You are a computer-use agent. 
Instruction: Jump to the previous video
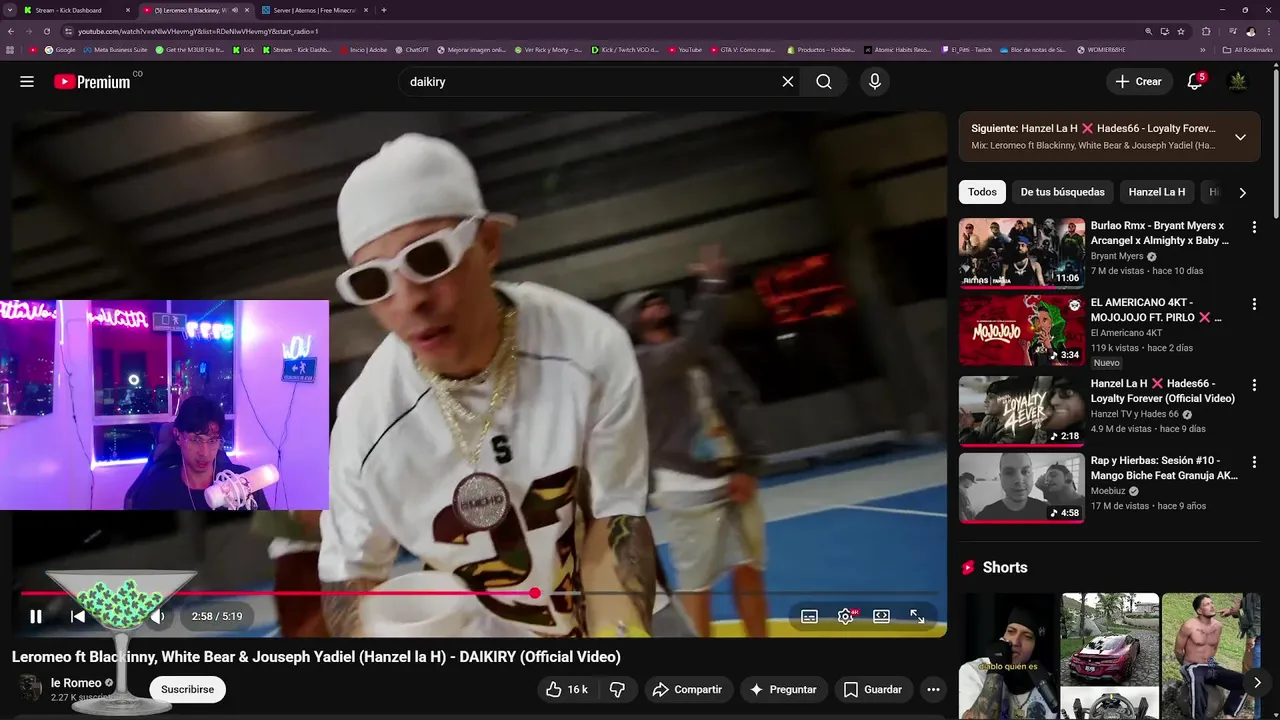pos(78,616)
